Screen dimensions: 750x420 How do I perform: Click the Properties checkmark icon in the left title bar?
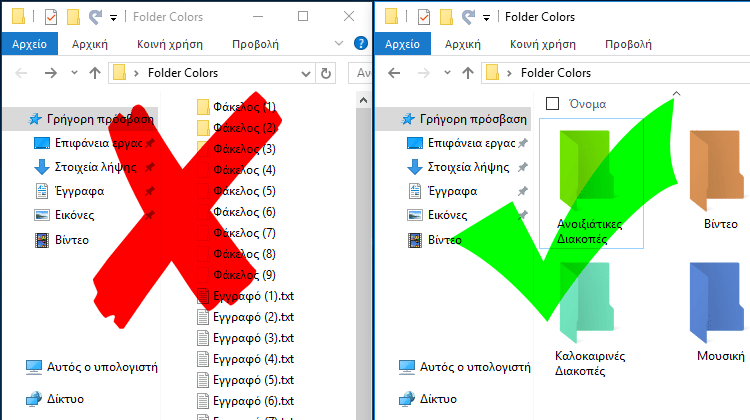[x=51, y=17]
